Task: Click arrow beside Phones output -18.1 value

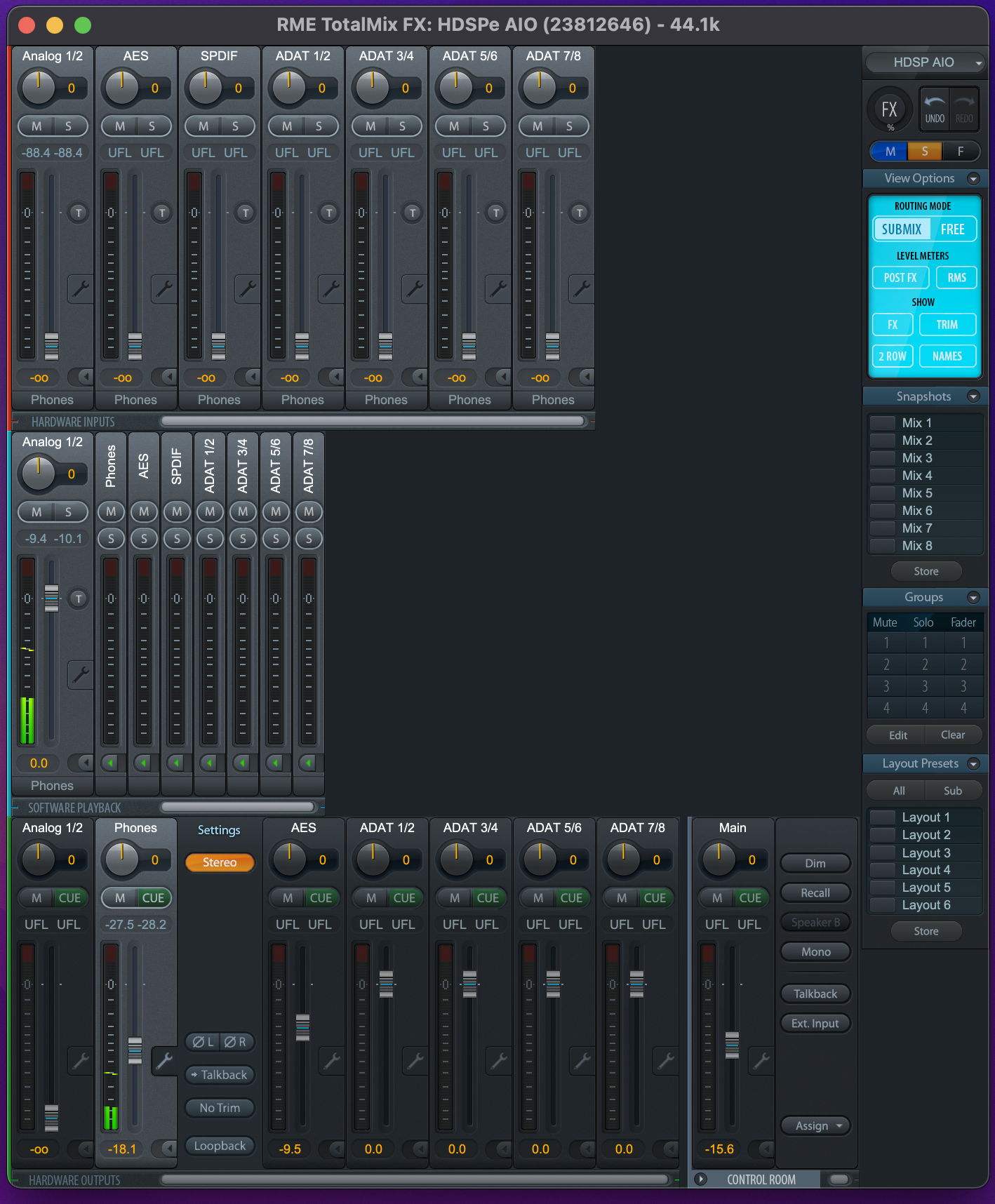Action: pos(168,1149)
